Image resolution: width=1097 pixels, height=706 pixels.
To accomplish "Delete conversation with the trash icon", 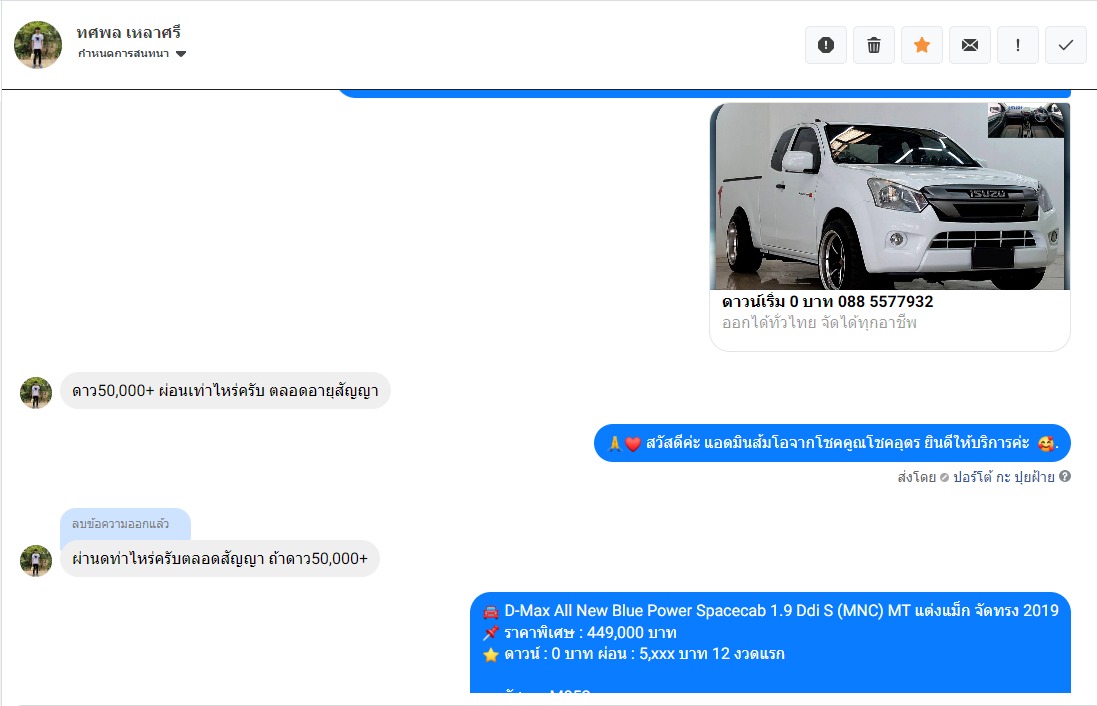I will [874, 45].
